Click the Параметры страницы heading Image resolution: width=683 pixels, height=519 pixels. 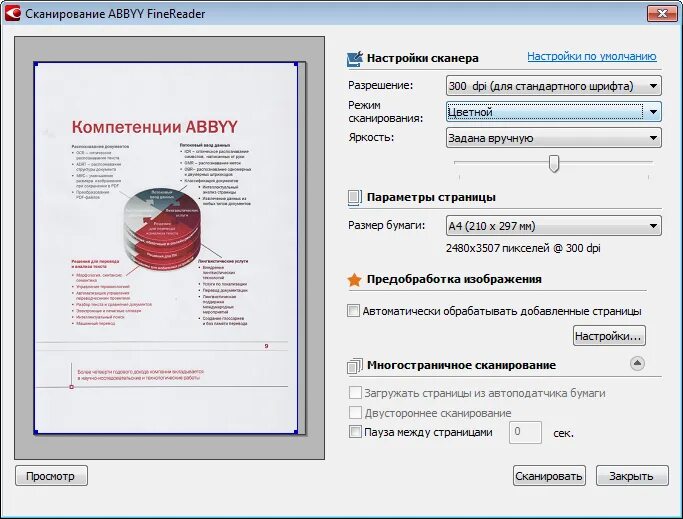(431, 197)
